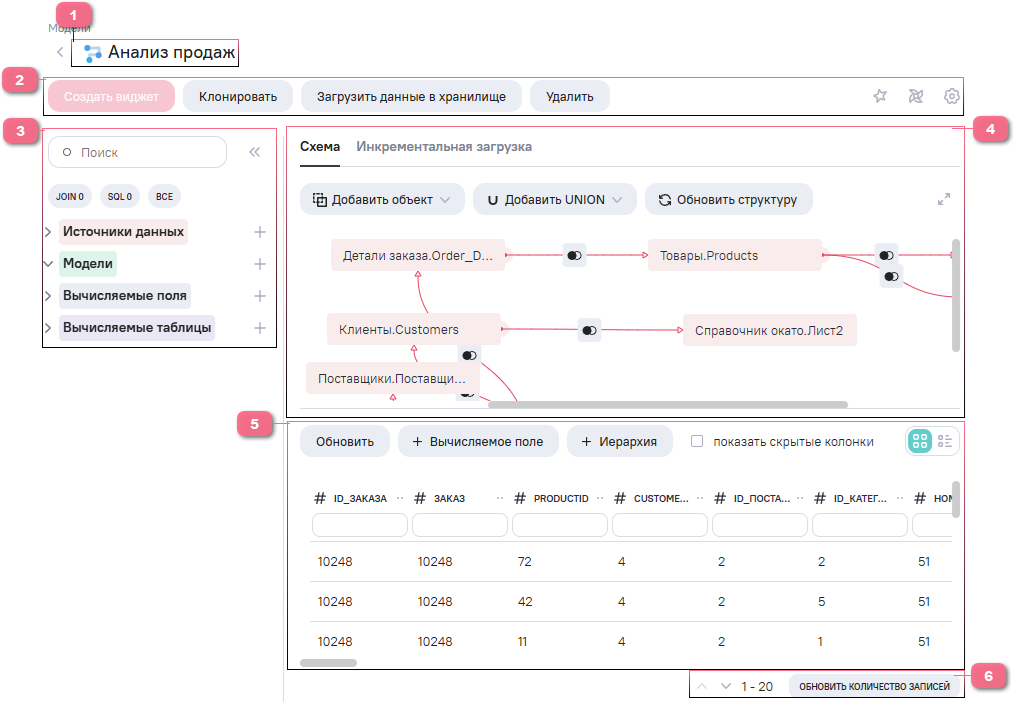The height and width of the screenshot is (702, 1014).
Task: Select Детали заказа.Order_D... schema node
Action: pos(418,255)
